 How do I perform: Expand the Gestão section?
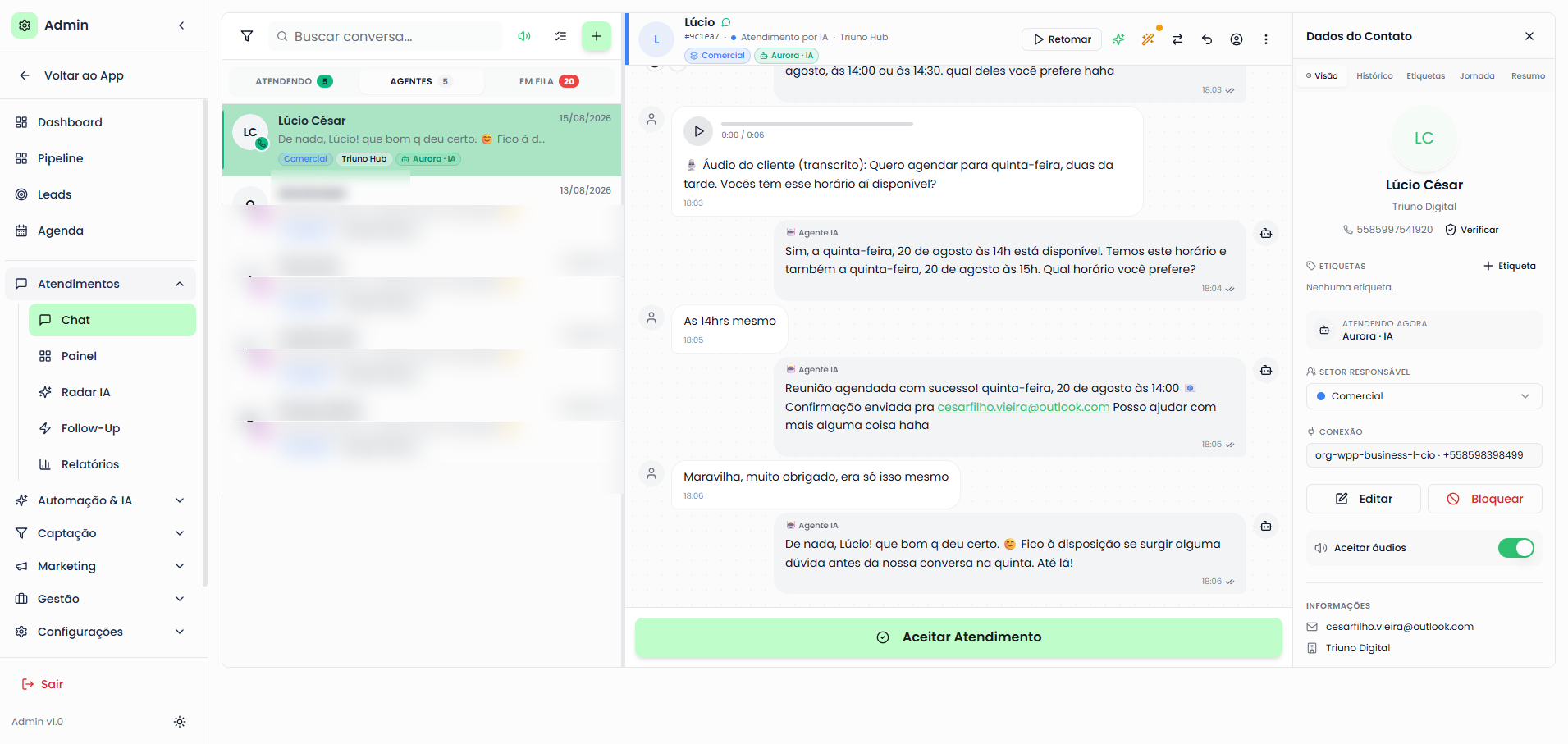[101, 599]
